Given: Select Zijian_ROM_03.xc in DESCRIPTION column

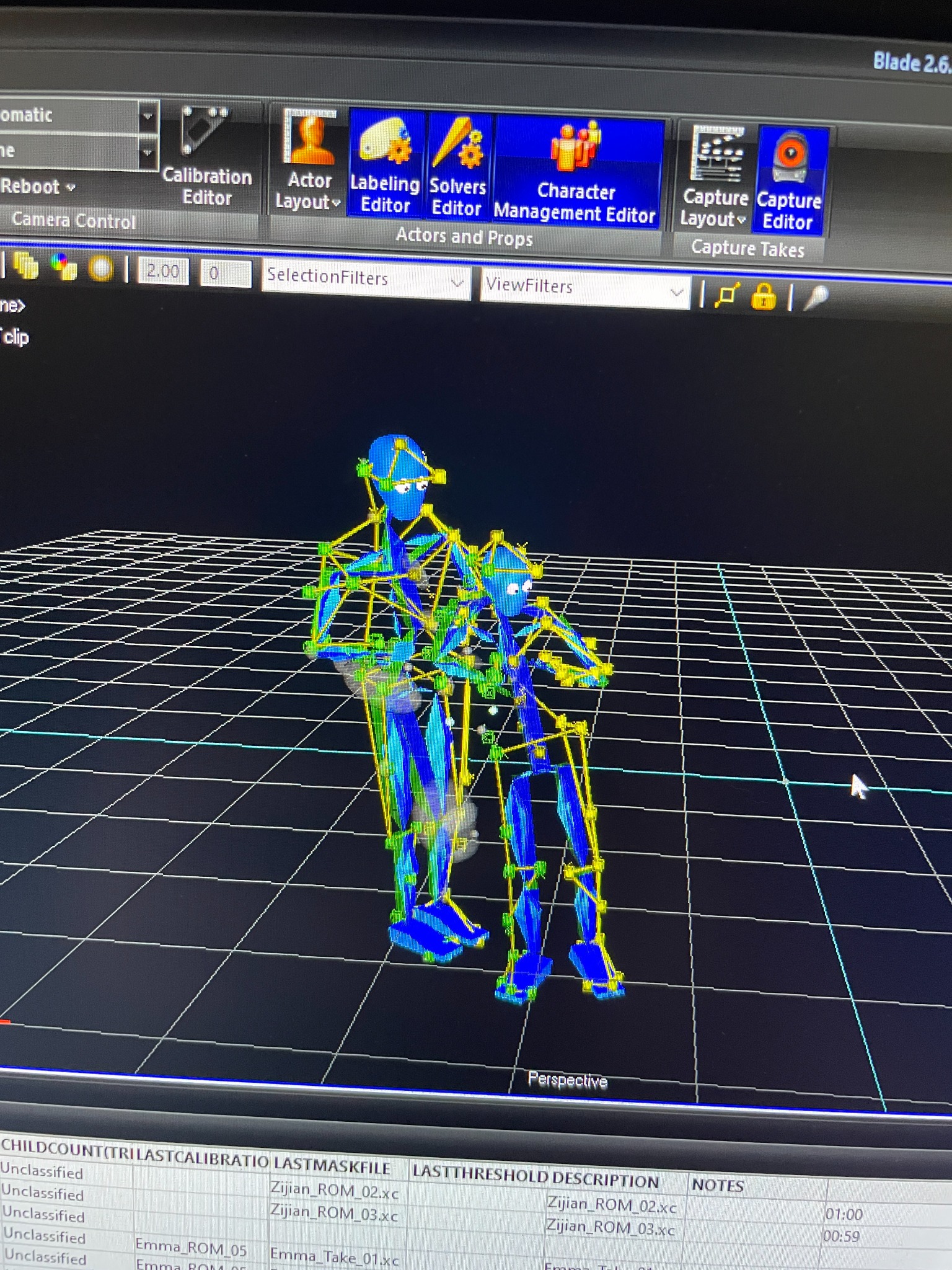Looking at the screenshot, I should [610, 1227].
